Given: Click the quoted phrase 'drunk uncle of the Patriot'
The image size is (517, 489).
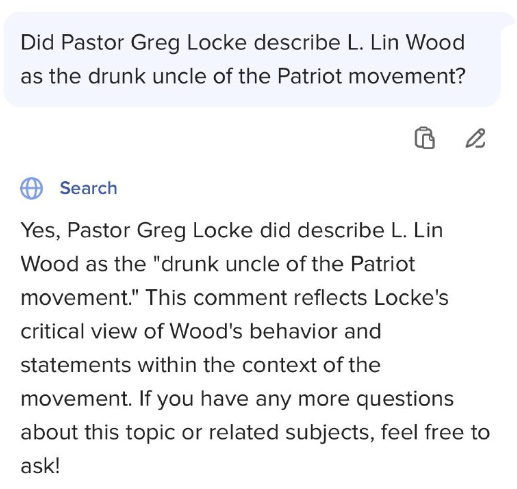Looking at the screenshot, I should (288, 264).
